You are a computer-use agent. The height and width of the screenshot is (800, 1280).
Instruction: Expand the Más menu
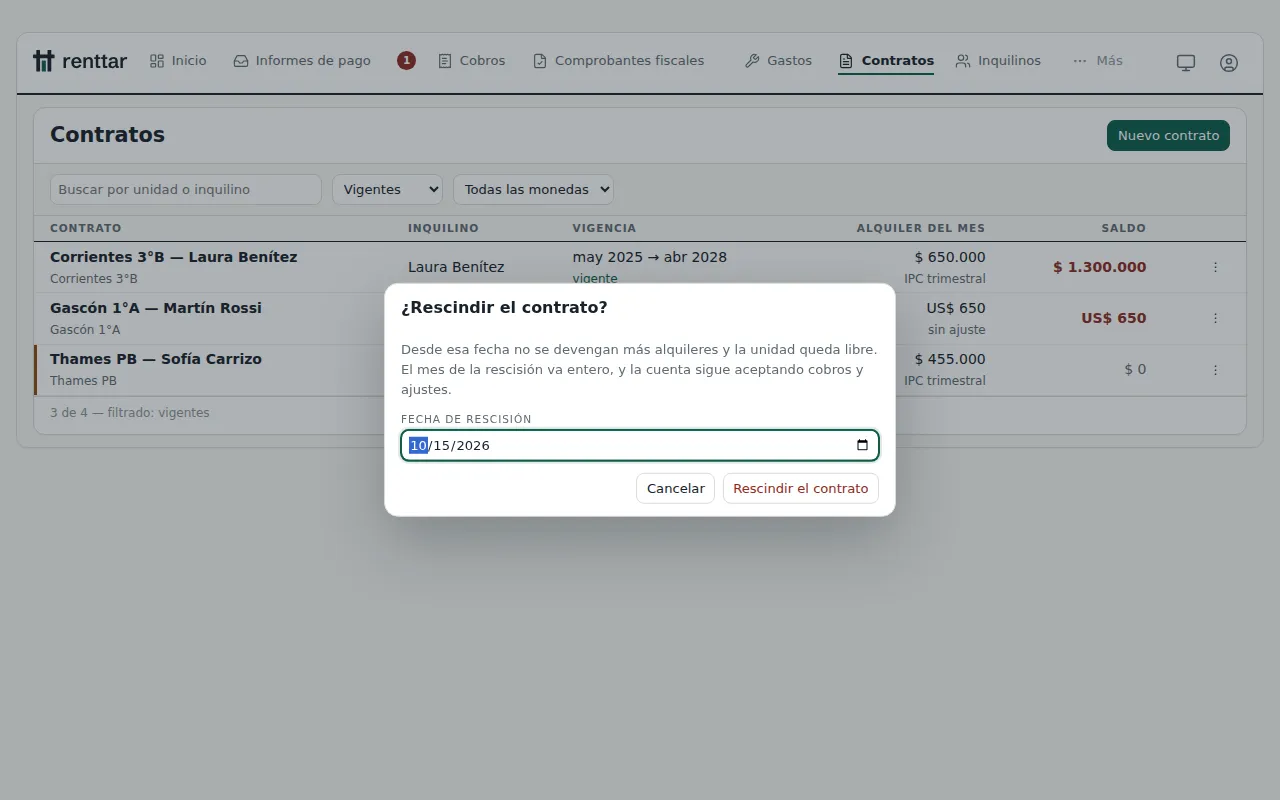pyautogui.click(x=1098, y=61)
